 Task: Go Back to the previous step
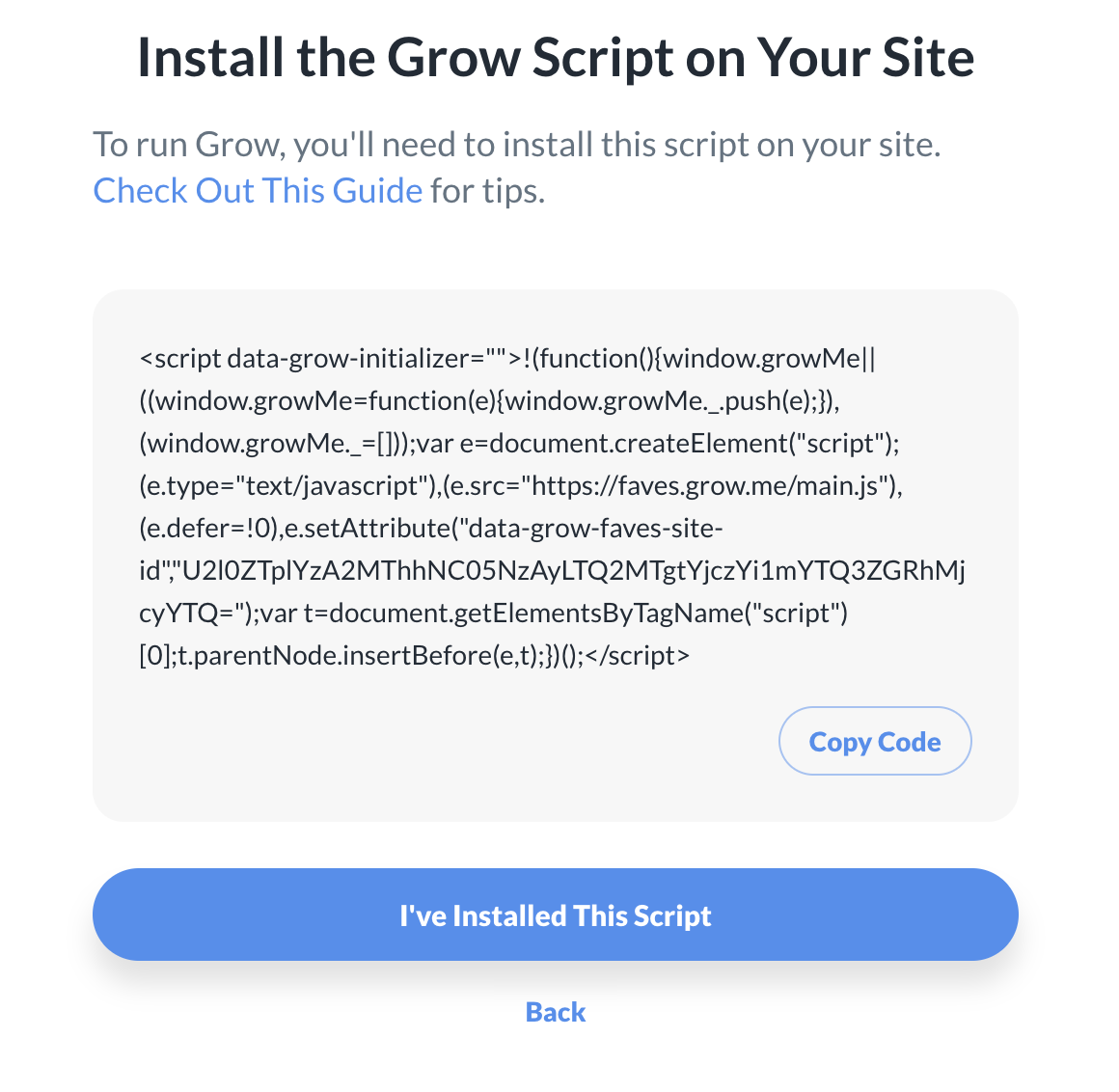pos(556,1012)
